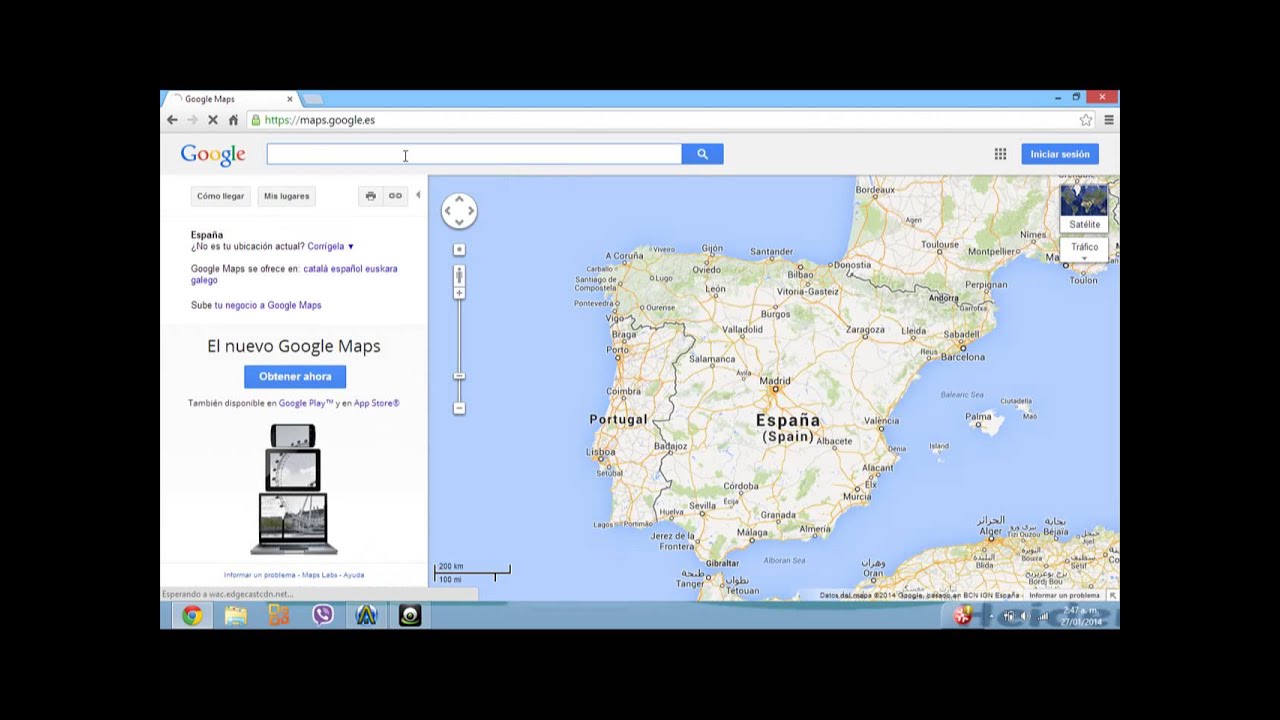Open Cómo llegar directions
This screenshot has height=720, width=1280.
coord(220,196)
